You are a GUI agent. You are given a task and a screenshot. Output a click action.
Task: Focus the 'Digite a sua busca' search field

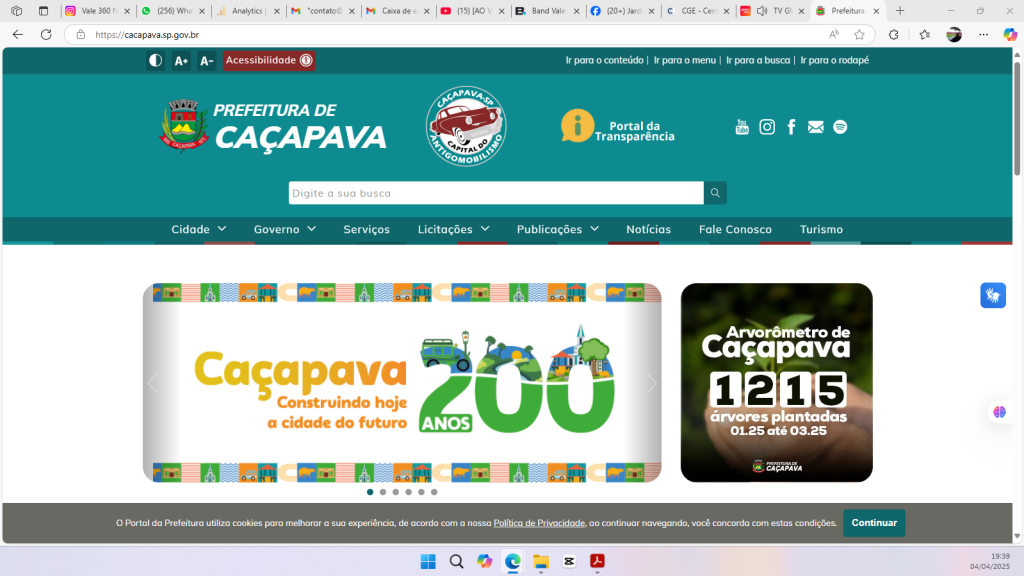(x=496, y=193)
